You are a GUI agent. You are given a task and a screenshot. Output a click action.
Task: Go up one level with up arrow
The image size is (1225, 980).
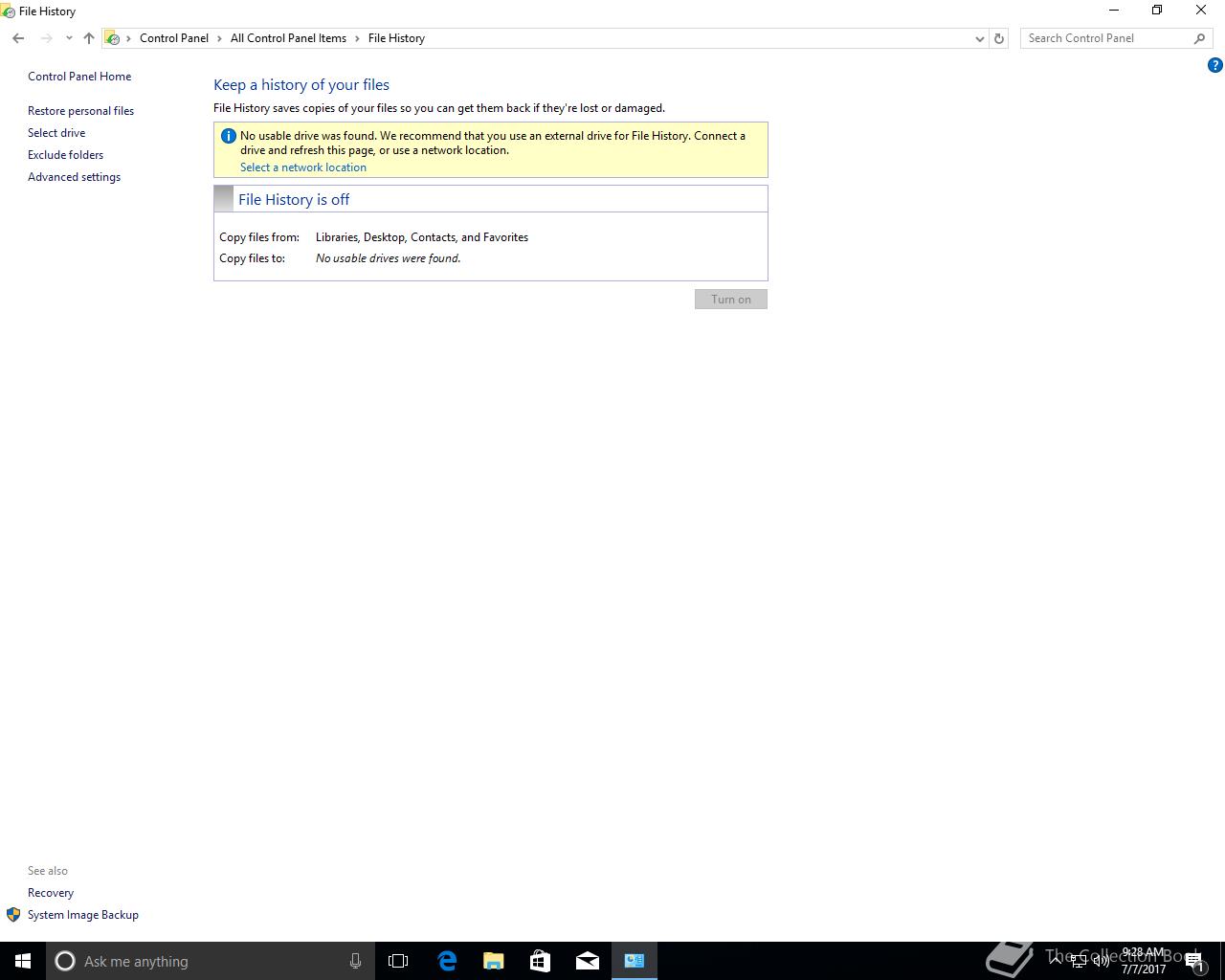pos(89,38)
